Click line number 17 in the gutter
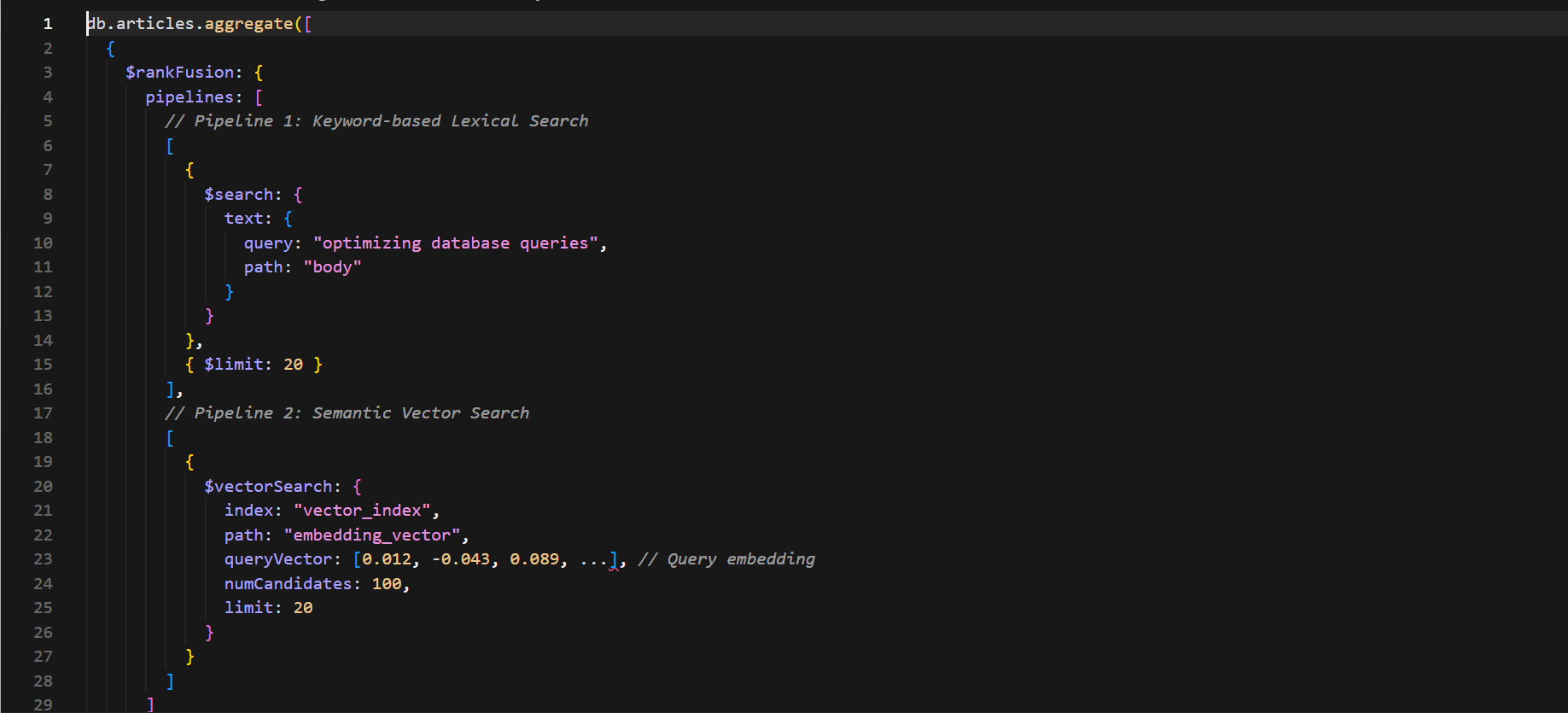1568x713 pixels. 43,413
